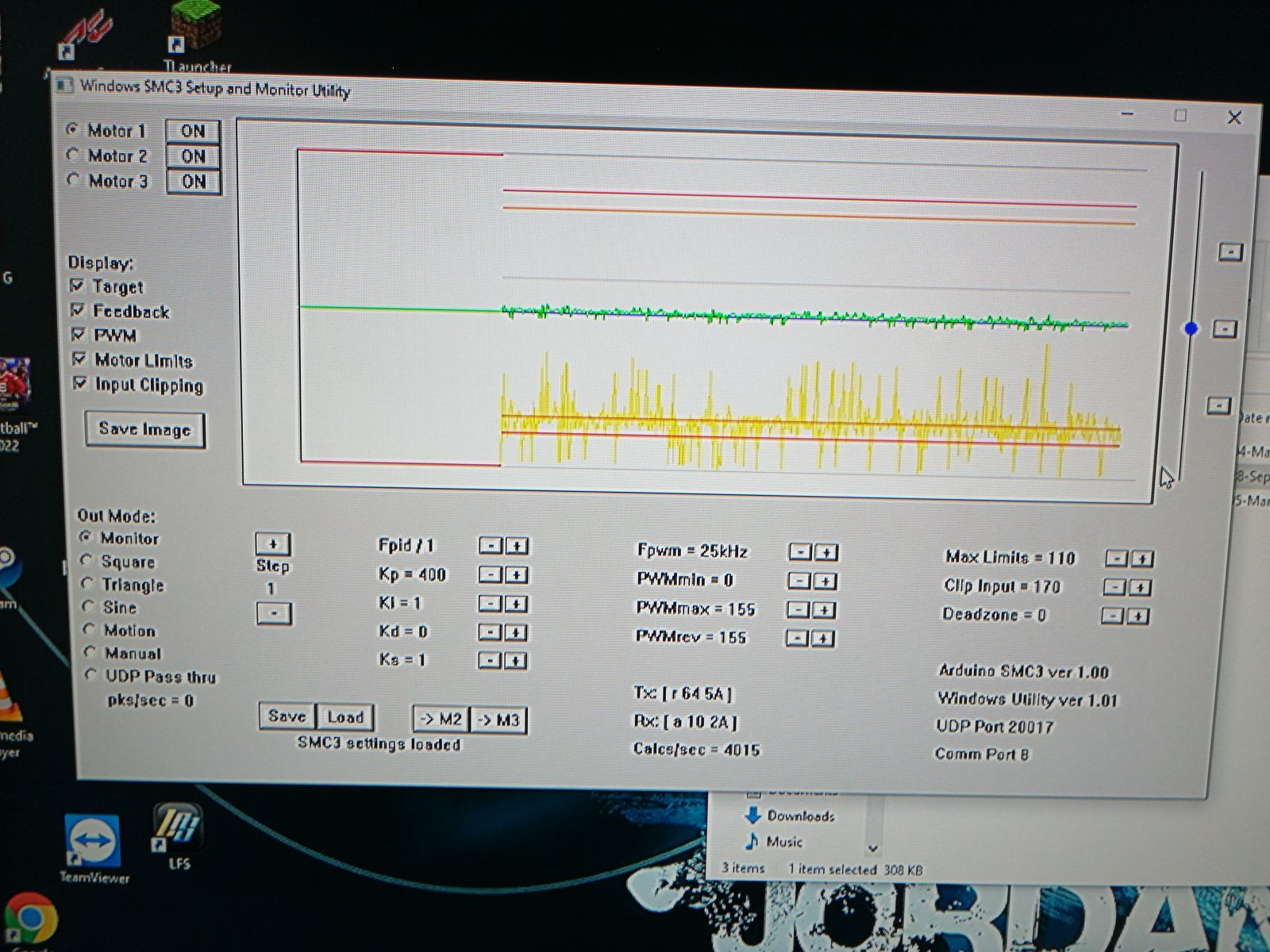Uncheck the Feedback display checkbox

coord(78,310)
